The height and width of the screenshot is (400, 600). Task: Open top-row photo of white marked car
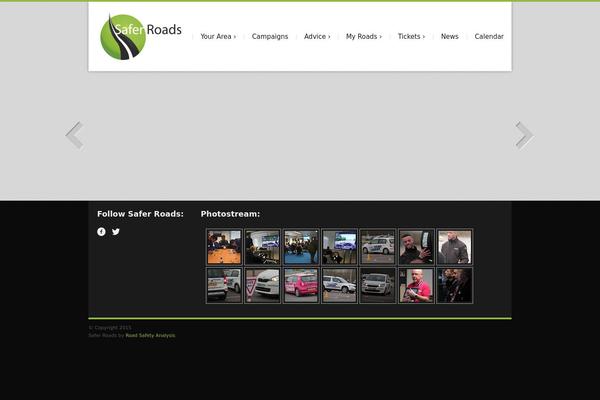click(x=378, y=247)
